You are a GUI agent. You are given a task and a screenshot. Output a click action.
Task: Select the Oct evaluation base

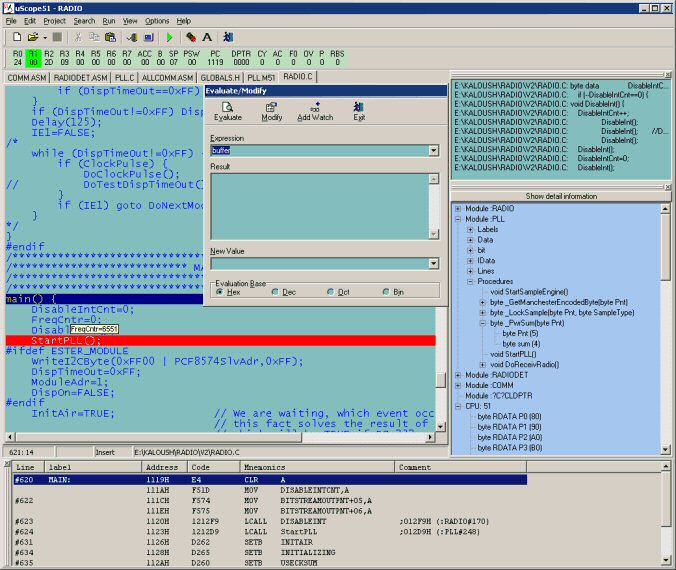(x=331, y=292)
